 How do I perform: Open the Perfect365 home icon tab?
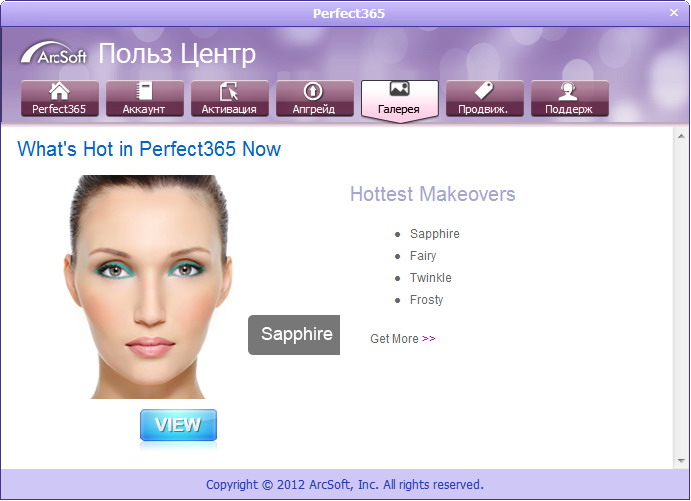pyautogui.click(x=59, y=91)
